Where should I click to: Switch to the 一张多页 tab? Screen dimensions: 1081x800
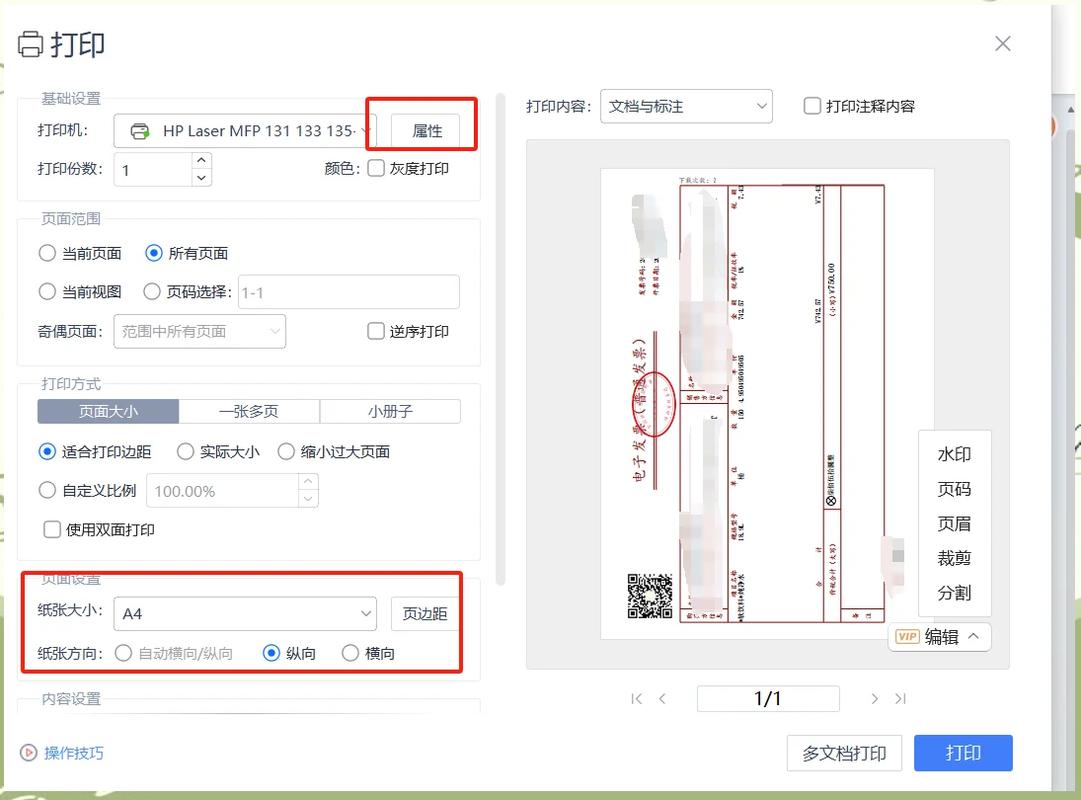[x=249, y=411]
